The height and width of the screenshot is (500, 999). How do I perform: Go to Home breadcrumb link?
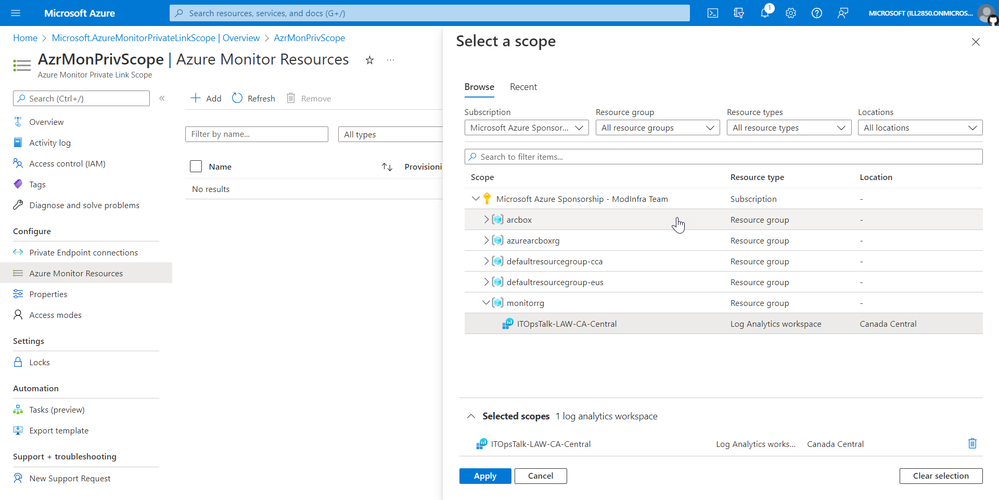point(25,38)
